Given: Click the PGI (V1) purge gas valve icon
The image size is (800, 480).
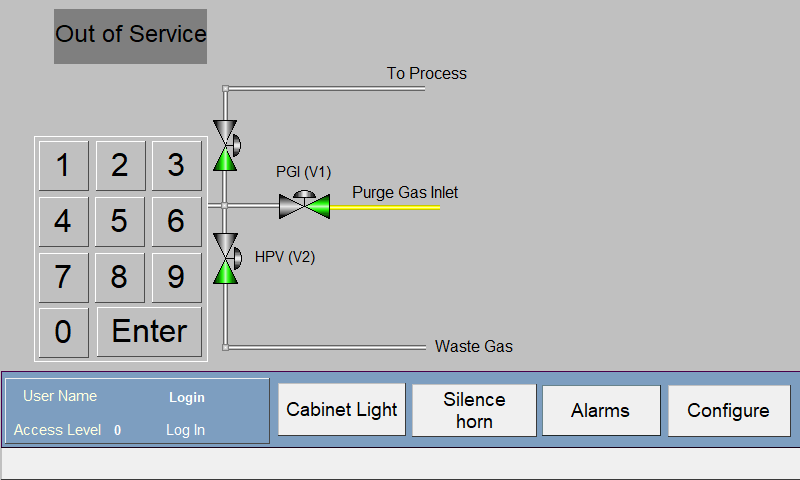Looking at the screenshot, I should (x=304, y=205).
